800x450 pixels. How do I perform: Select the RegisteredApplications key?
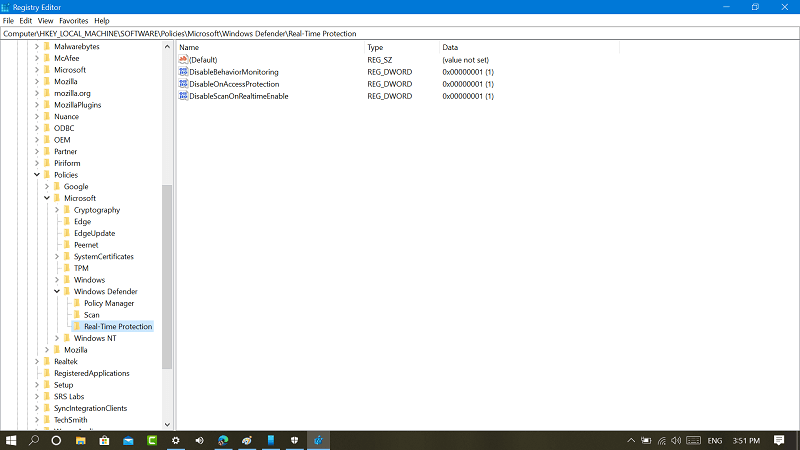[x=92, y=373]
